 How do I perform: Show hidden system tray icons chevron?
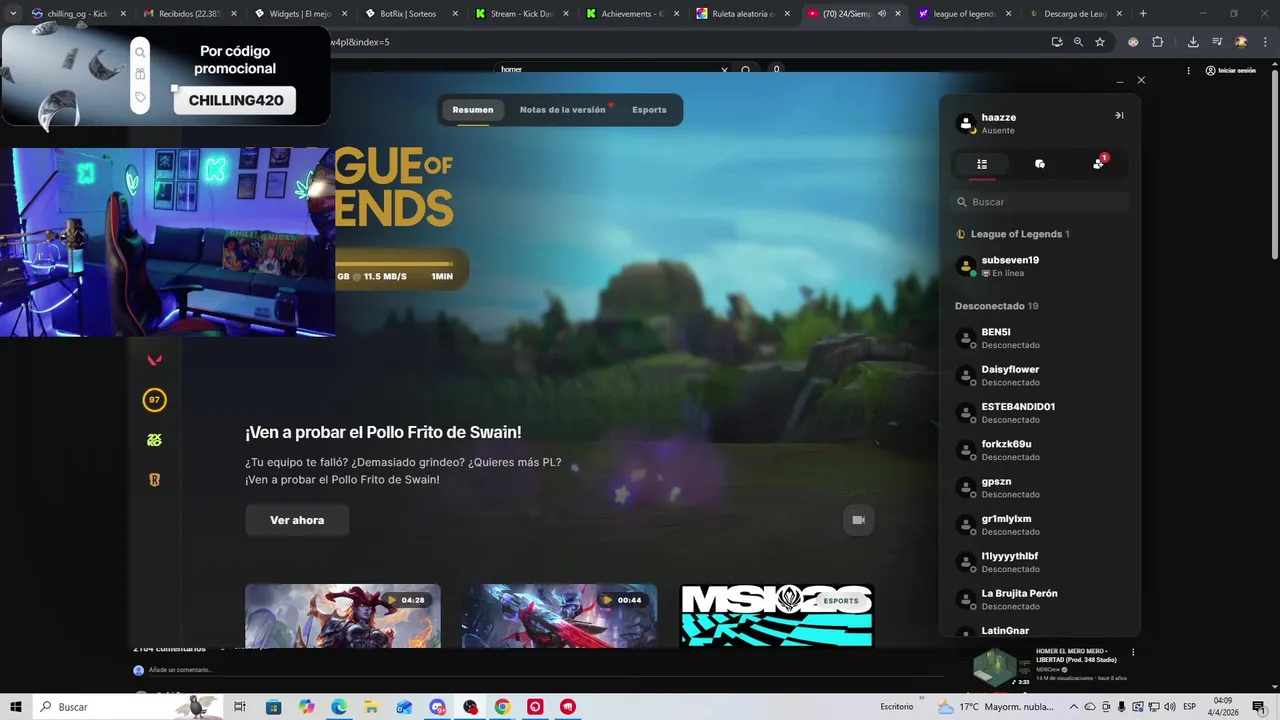click(x=1072, y=707)
